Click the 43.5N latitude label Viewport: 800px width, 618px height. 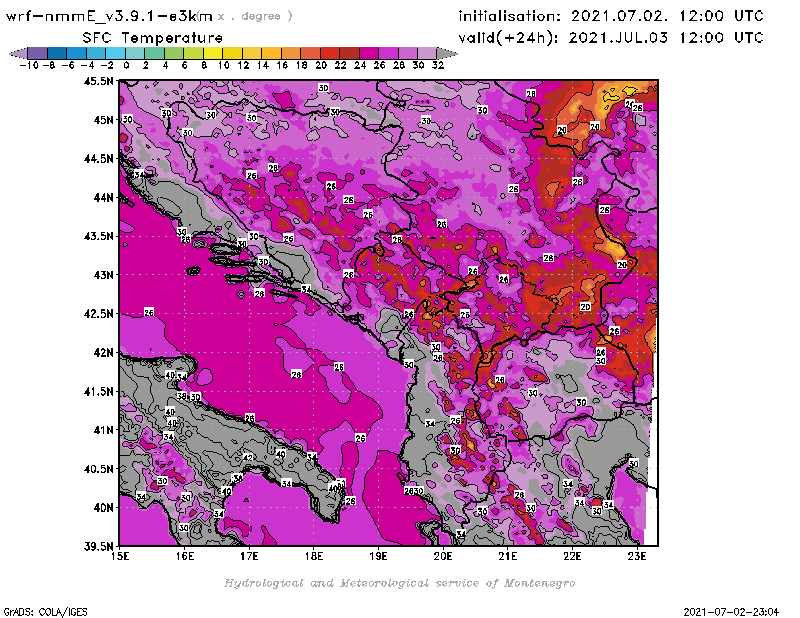(98, 236)
